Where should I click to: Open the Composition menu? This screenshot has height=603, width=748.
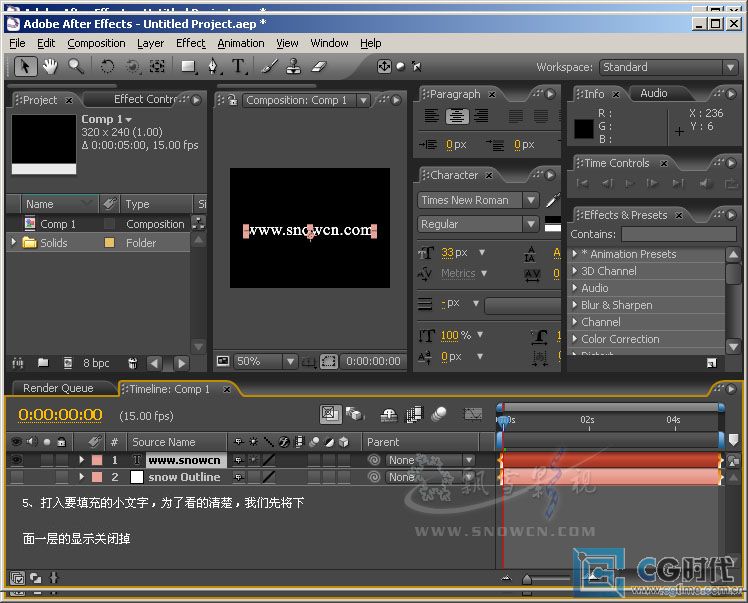coord(96,43)
